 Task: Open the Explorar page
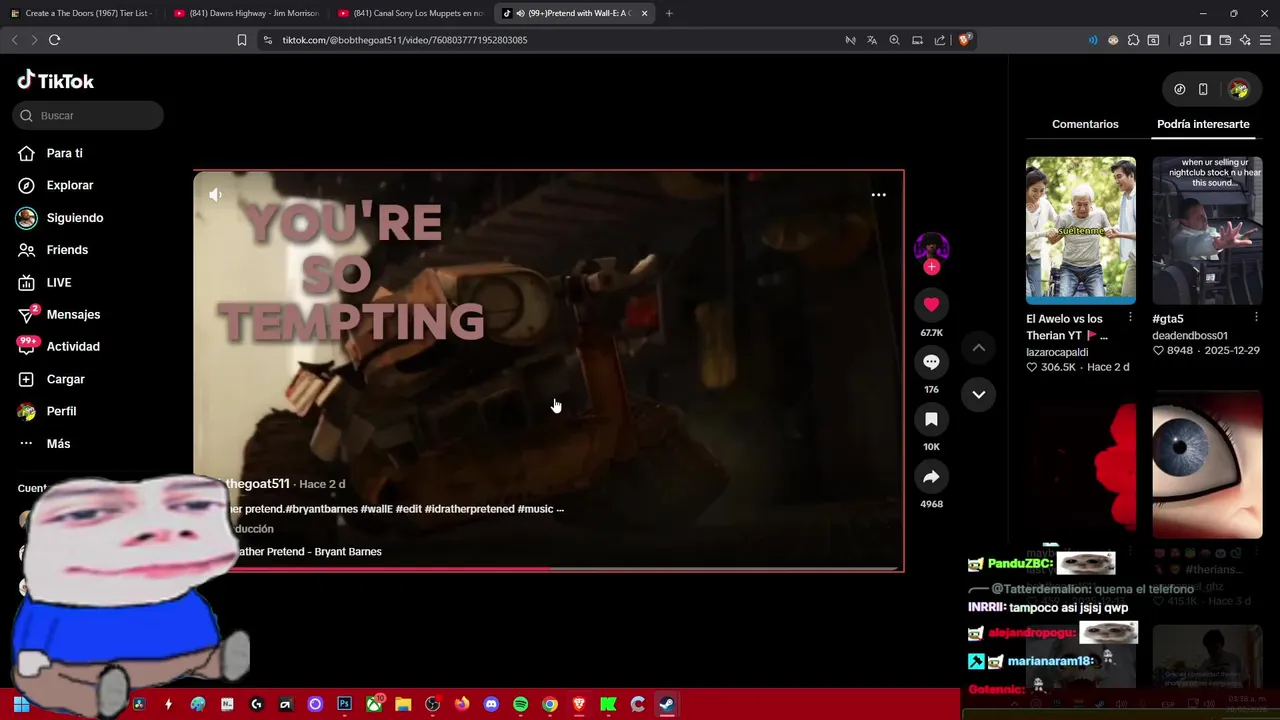(x=69, y=185)
